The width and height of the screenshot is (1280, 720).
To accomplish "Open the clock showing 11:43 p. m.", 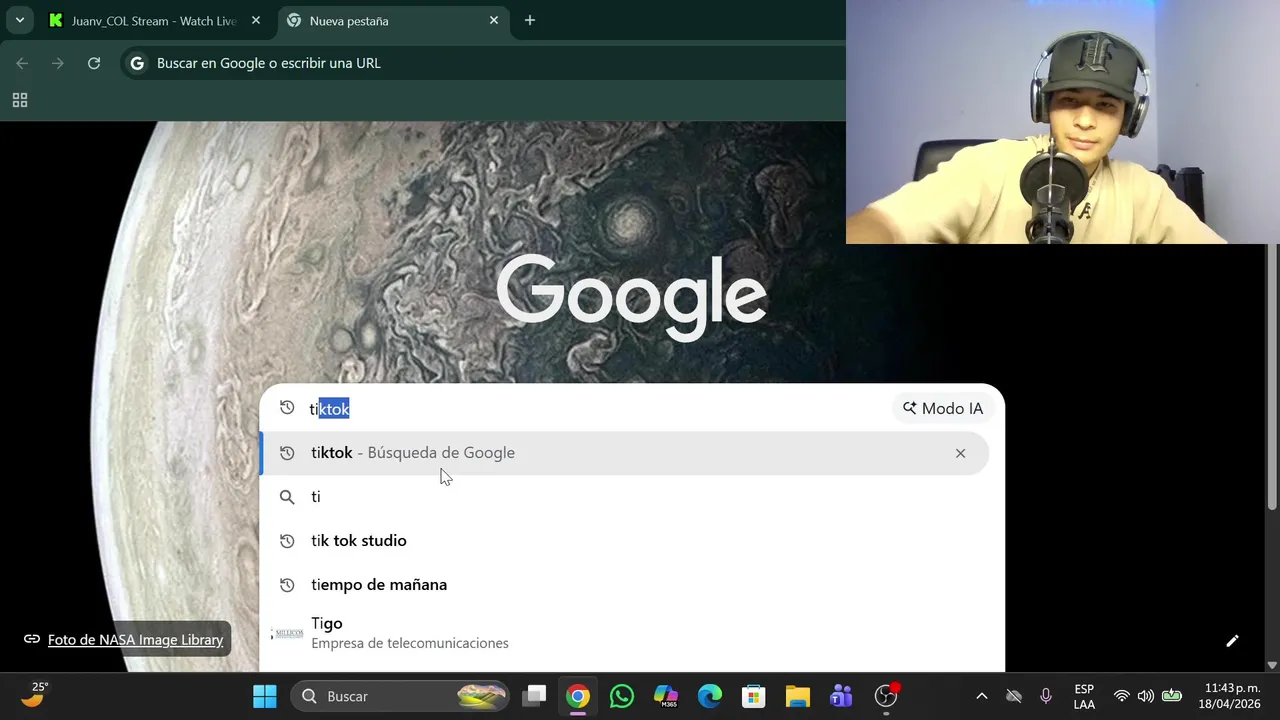I will point(1231,696).
